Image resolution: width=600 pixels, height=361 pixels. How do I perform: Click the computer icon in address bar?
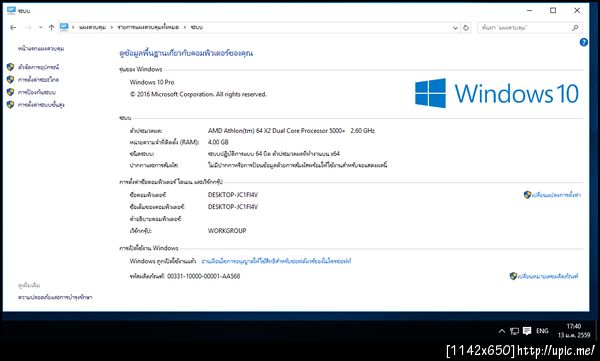tap(64, 27)
